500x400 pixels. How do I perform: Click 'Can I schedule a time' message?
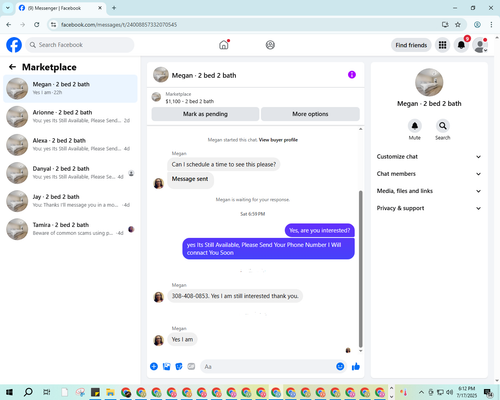tap(224, 164)
